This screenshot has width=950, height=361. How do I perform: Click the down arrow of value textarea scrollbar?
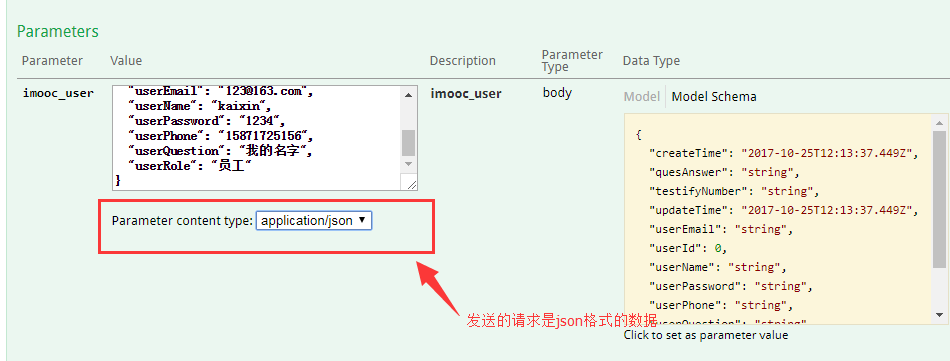coord(408,164)
